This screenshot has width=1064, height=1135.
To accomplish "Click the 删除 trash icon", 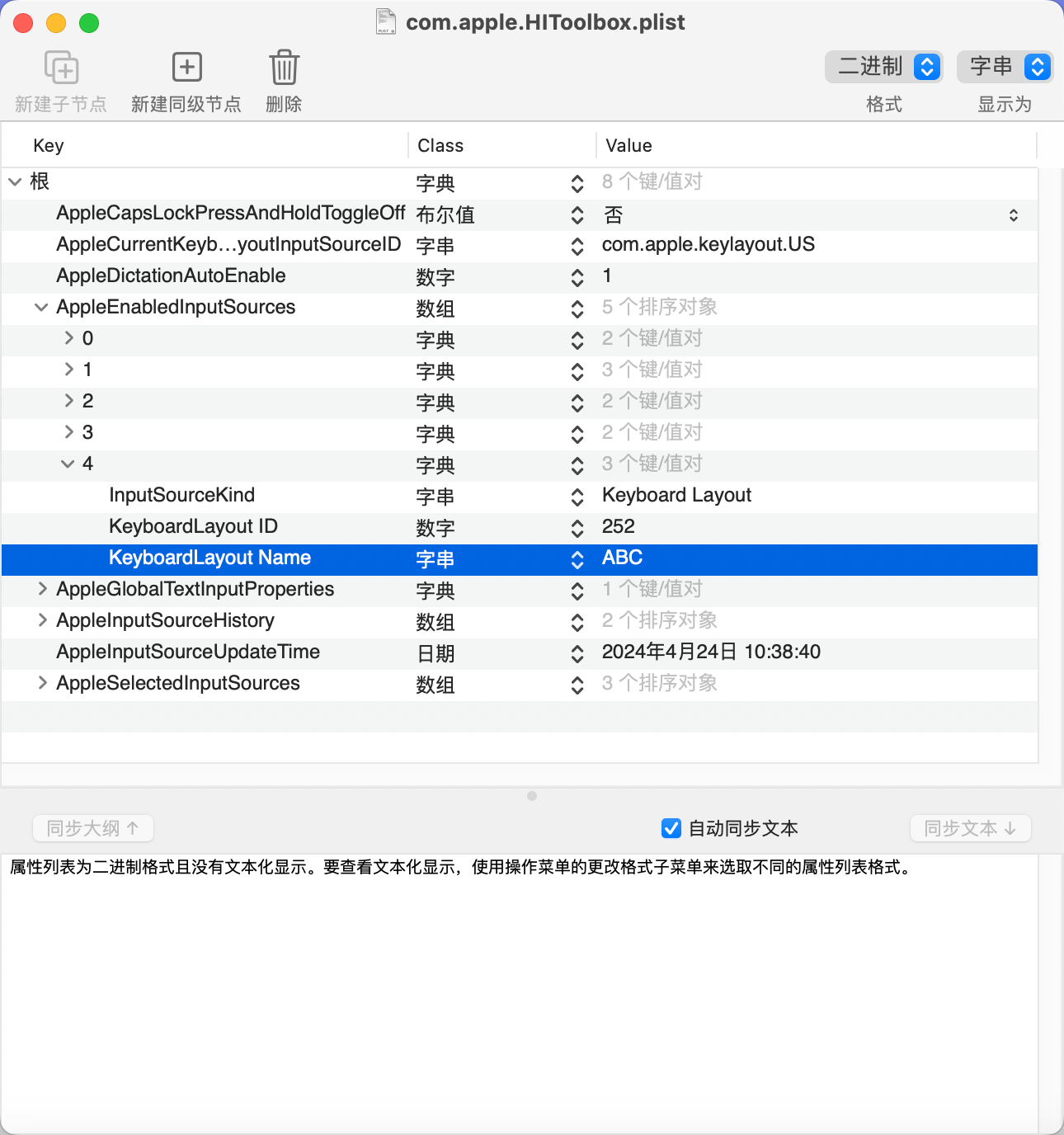I will pos(284,67).
